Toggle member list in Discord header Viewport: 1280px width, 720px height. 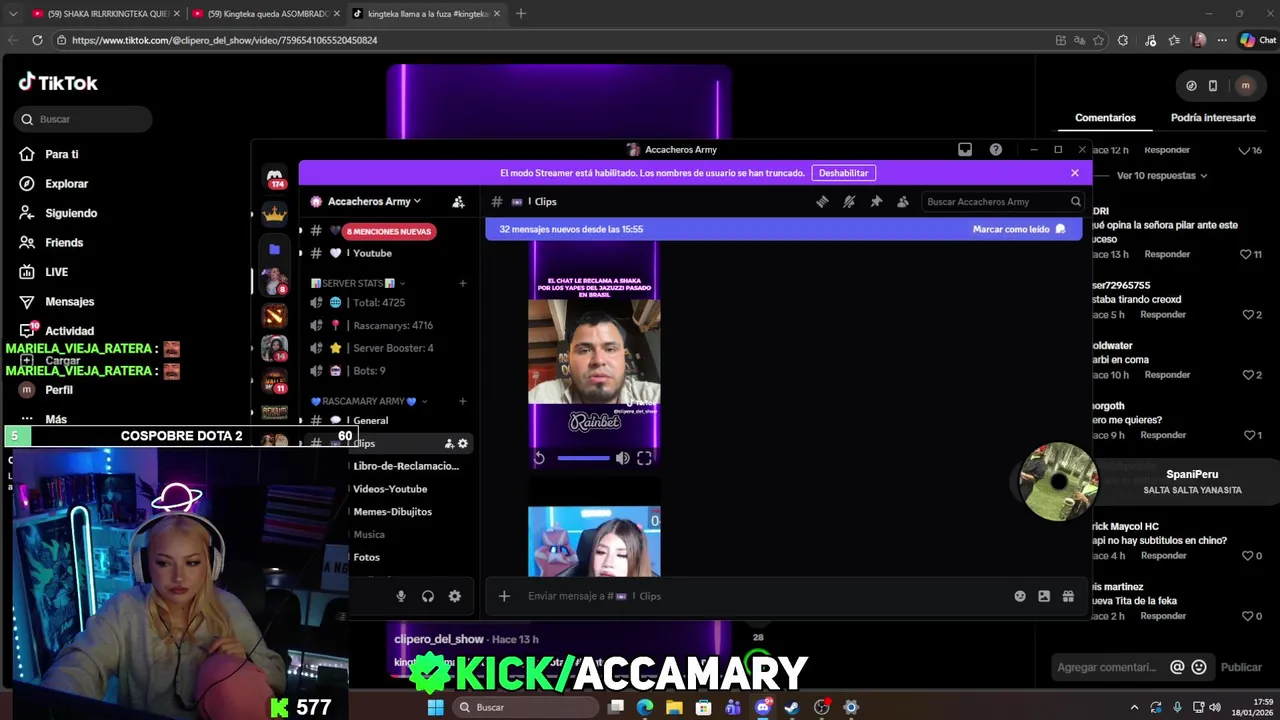[903, 201]
